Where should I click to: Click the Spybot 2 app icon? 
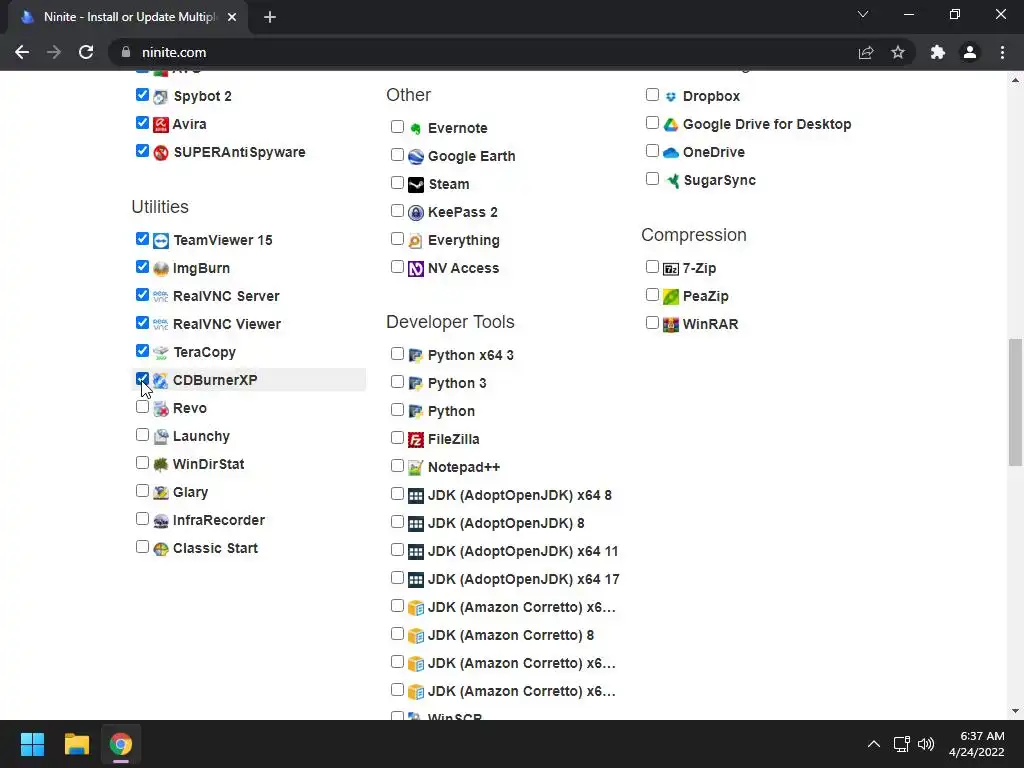tap(161, 97)
